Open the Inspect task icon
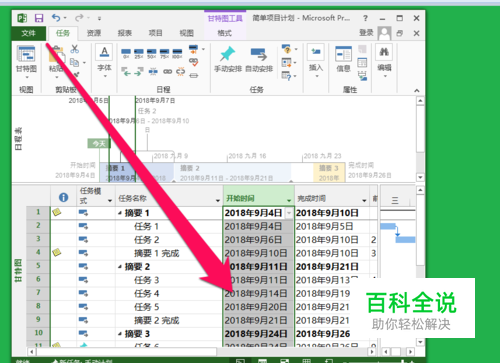Viewport: 500px width, 363px height. coord(286,49)
